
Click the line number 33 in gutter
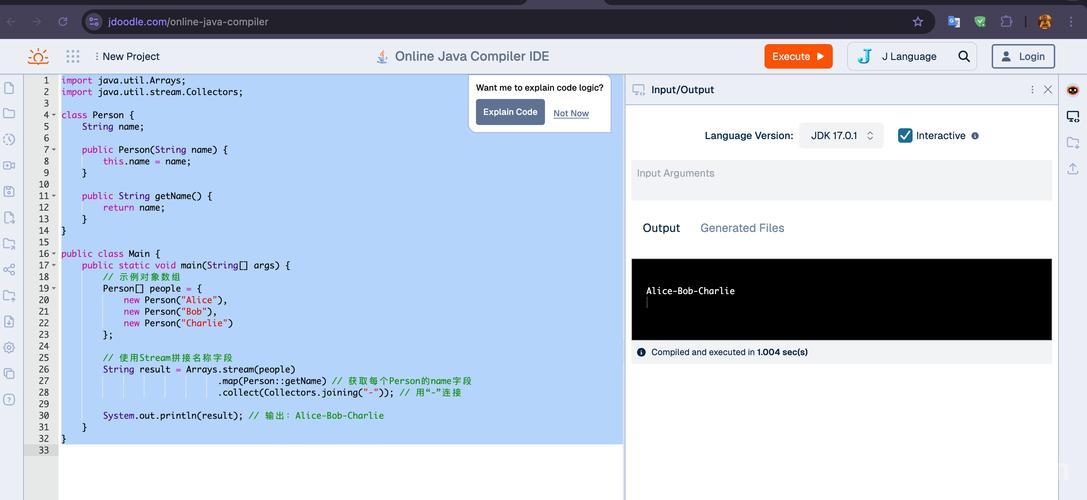44,450
